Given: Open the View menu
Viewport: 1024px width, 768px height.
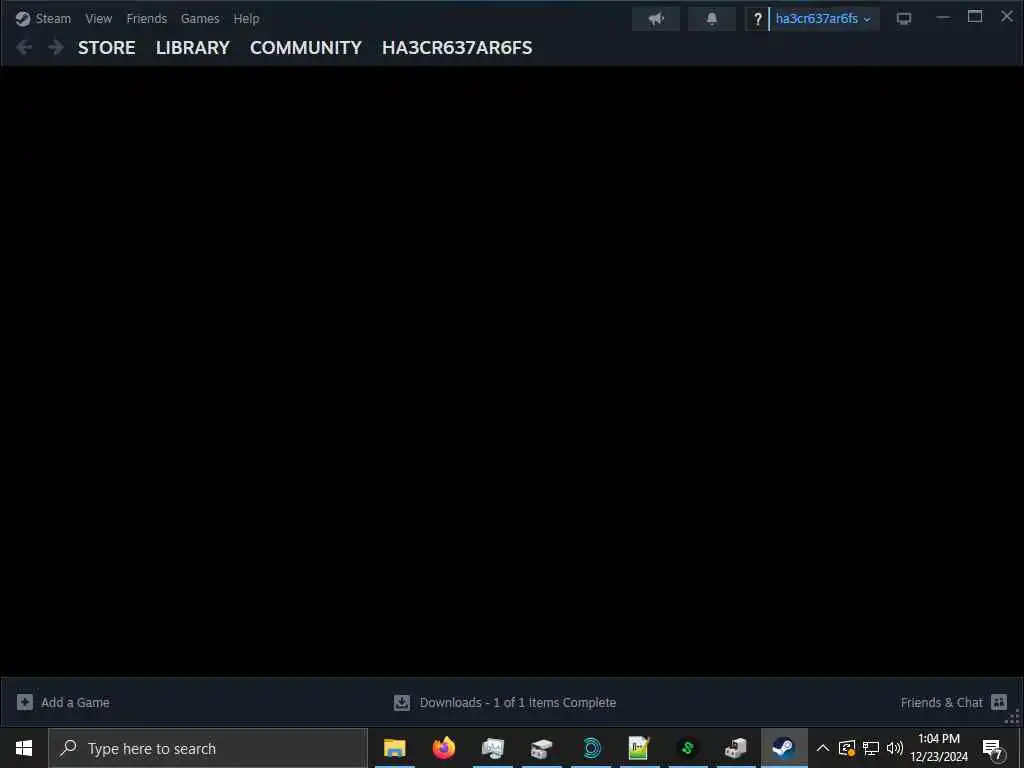Looking at the screenshot, I should 99,19.
